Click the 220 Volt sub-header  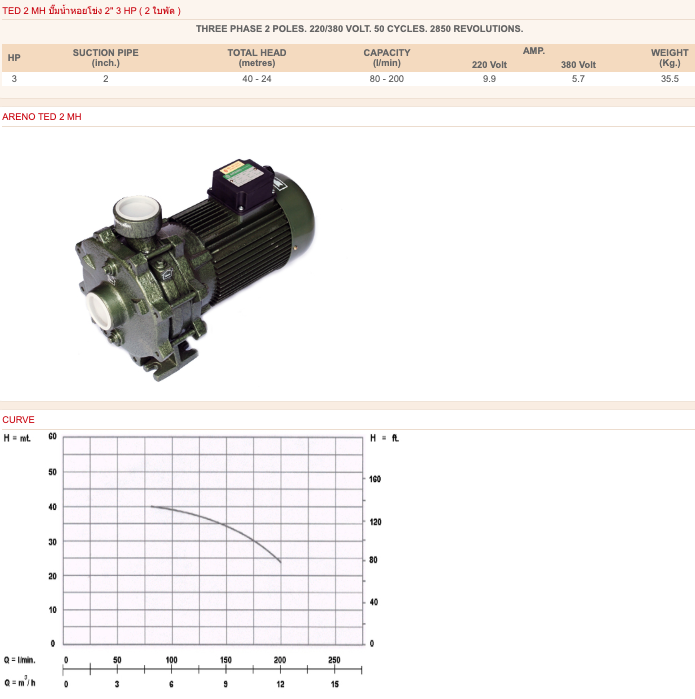(489, 65)
